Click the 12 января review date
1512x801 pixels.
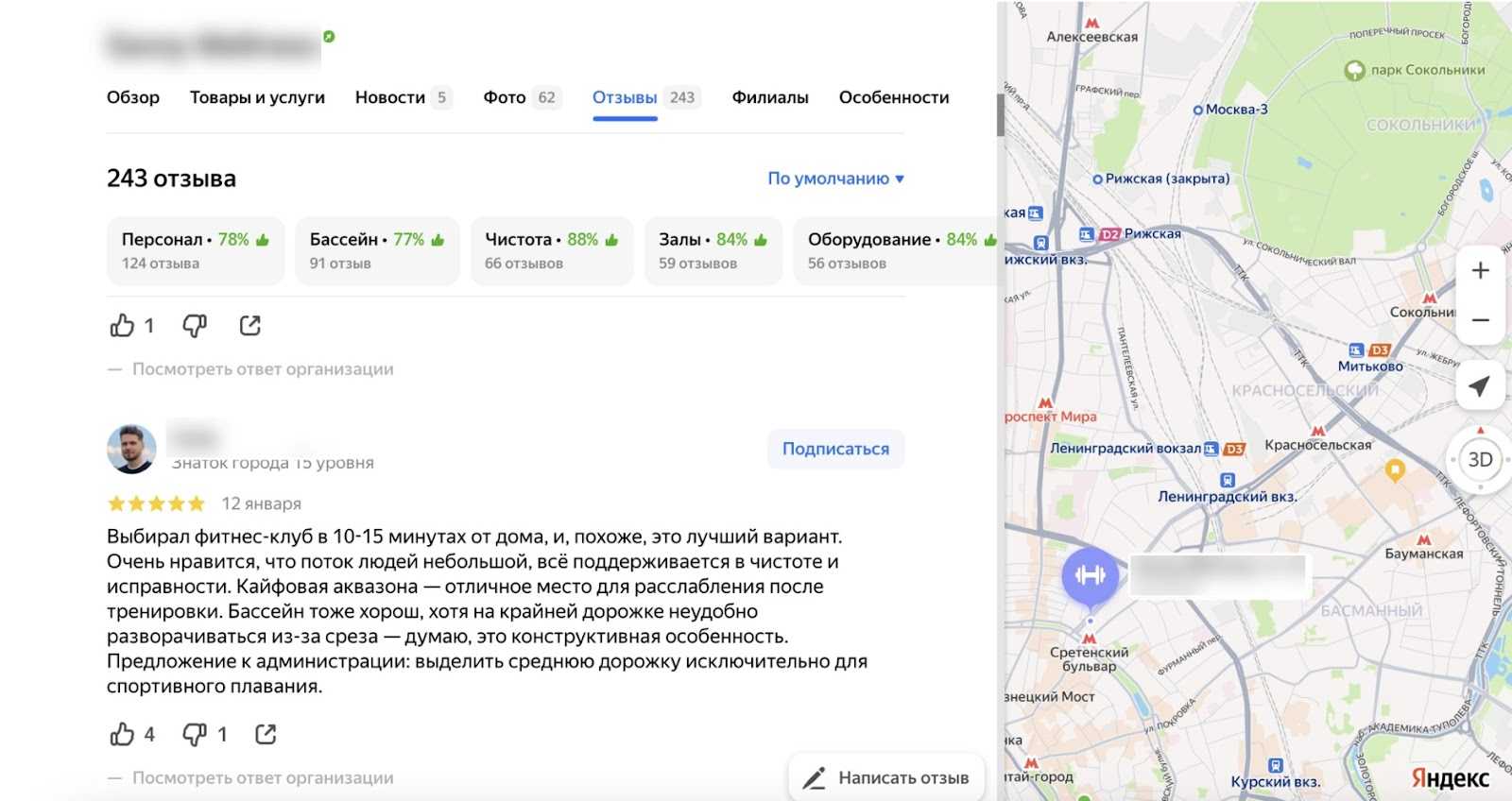261,503
